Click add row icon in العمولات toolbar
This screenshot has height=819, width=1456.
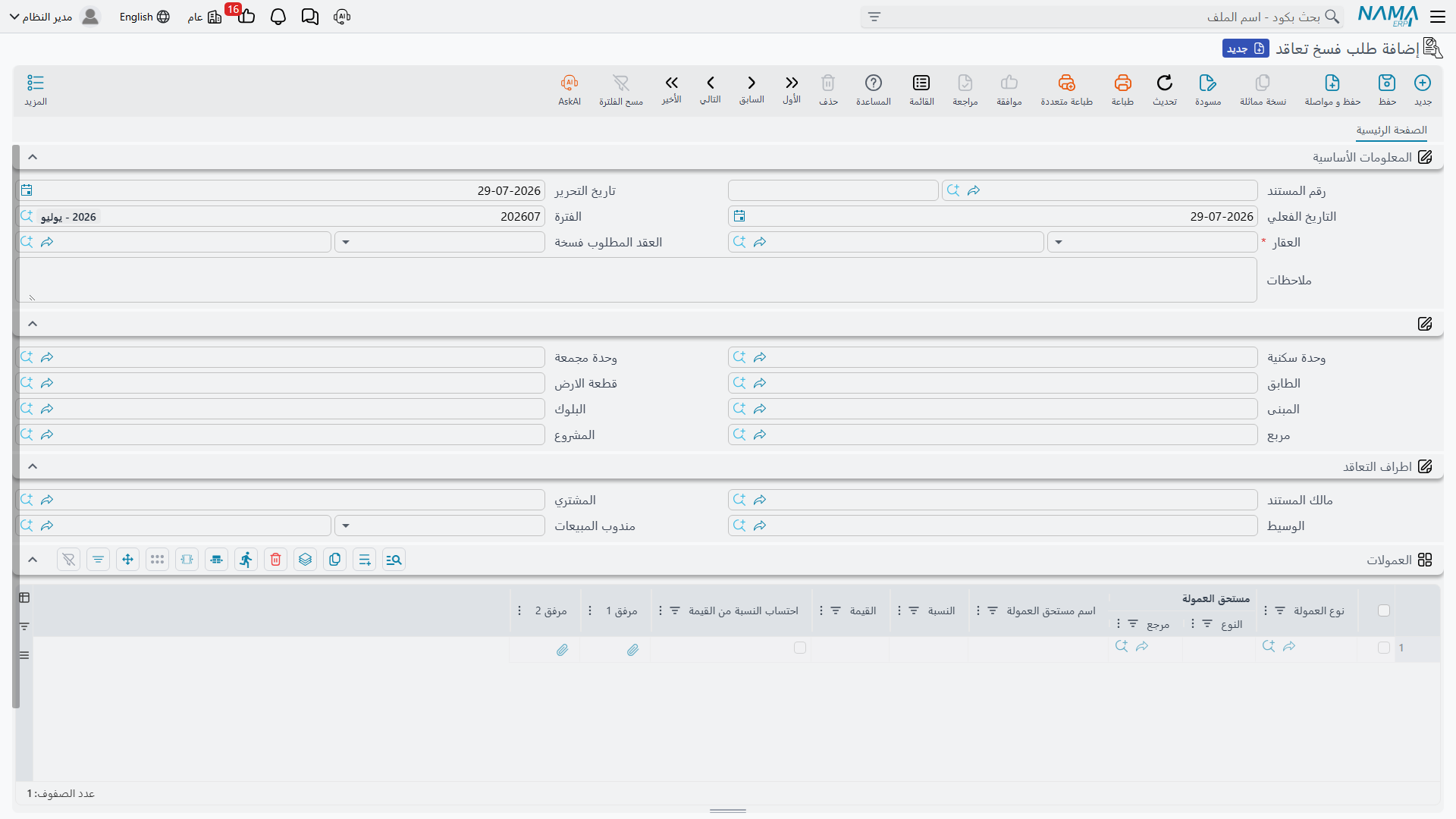[x=365, y=560]
